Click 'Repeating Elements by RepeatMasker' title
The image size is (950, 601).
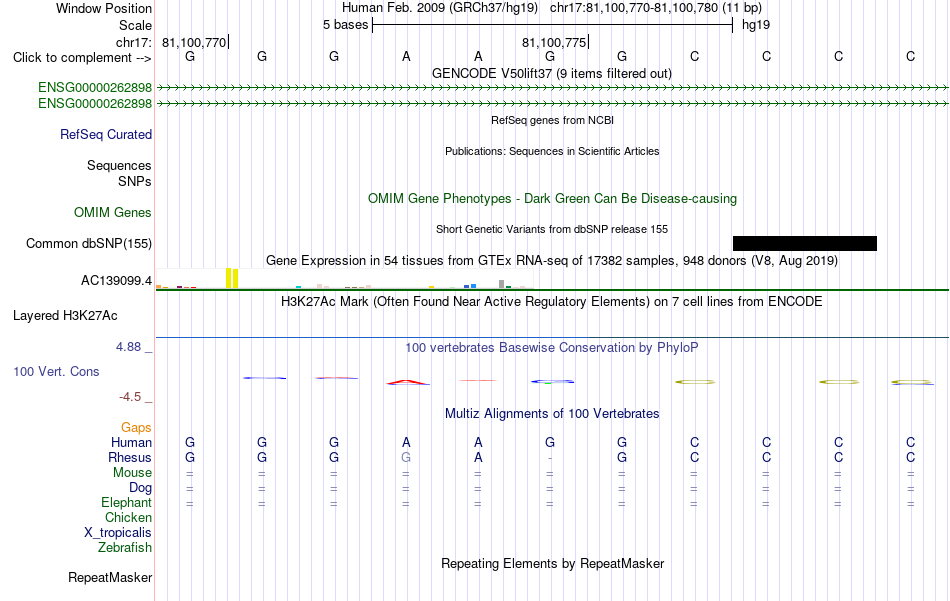[552, 564]
